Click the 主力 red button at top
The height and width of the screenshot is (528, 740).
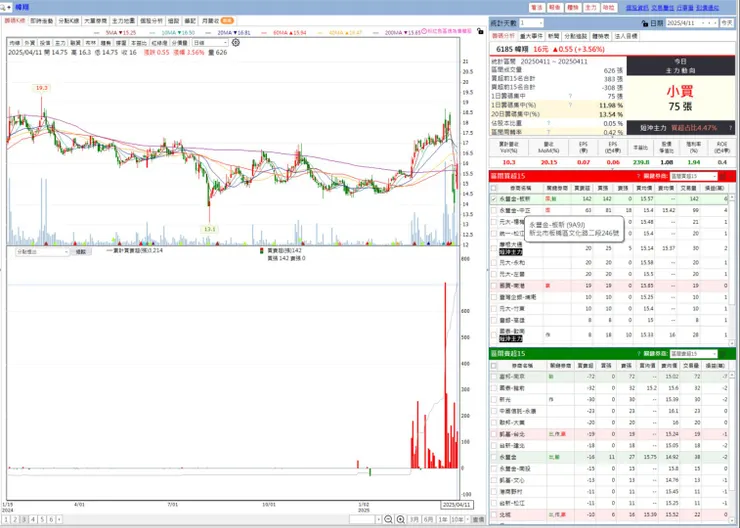click(591, 8)
